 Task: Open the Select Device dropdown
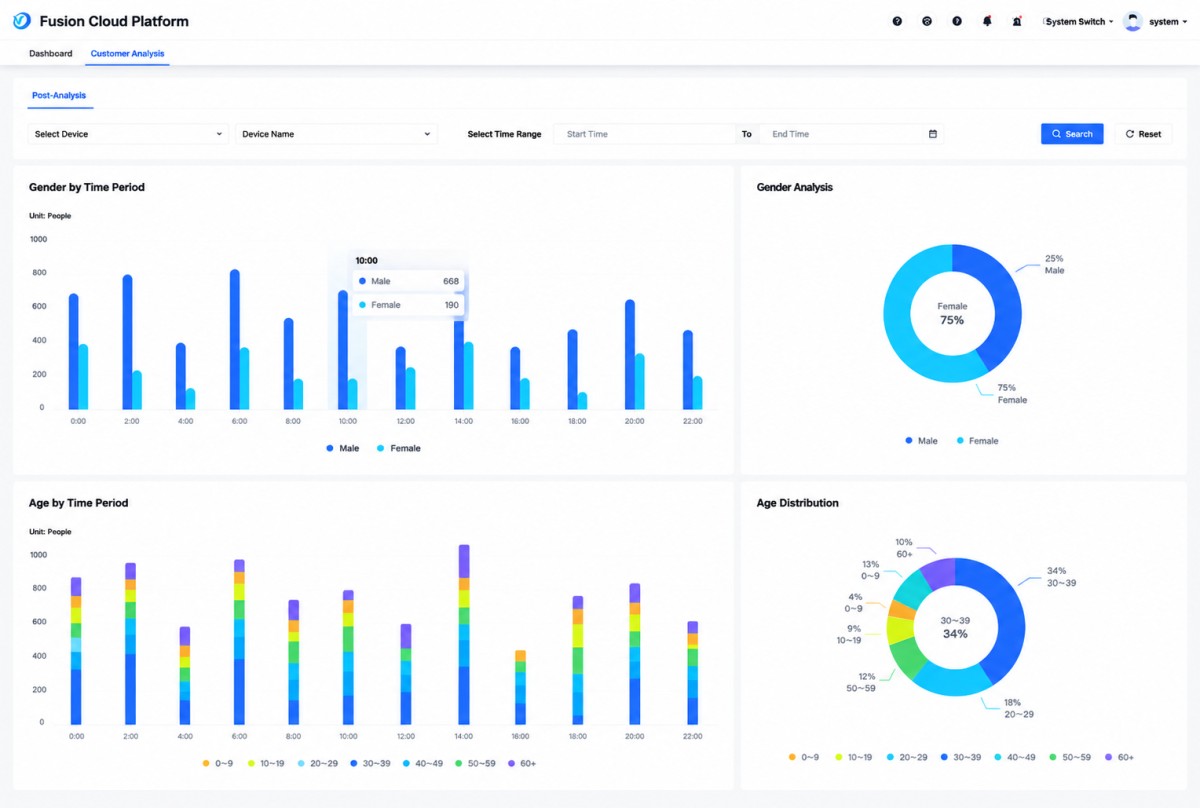tap(128, 134)
